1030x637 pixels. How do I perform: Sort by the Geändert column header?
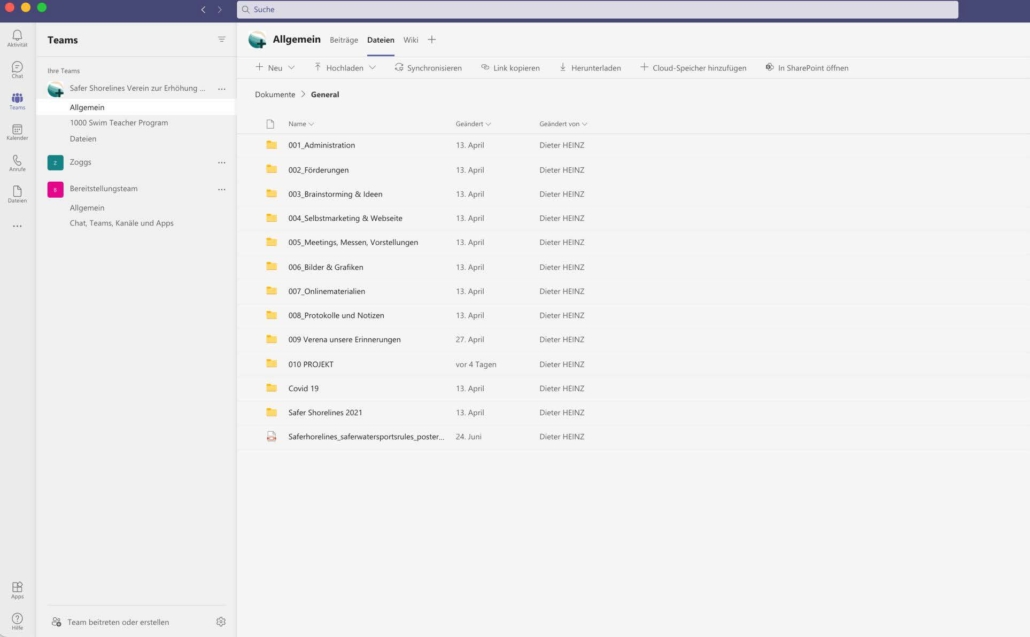pyautogui.click(x=473, y=123)
